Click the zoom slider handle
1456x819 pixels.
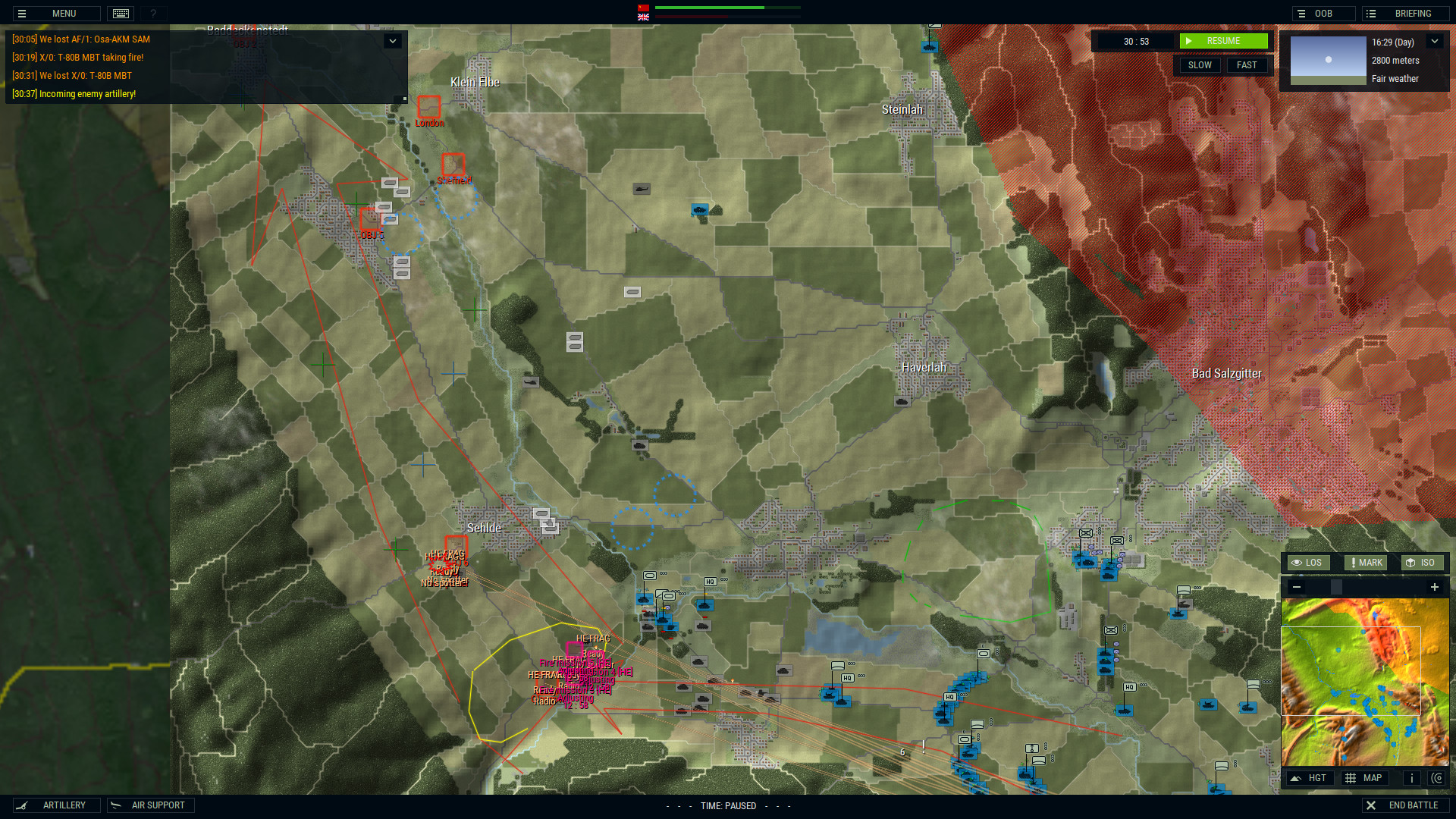pos(1336,587)
